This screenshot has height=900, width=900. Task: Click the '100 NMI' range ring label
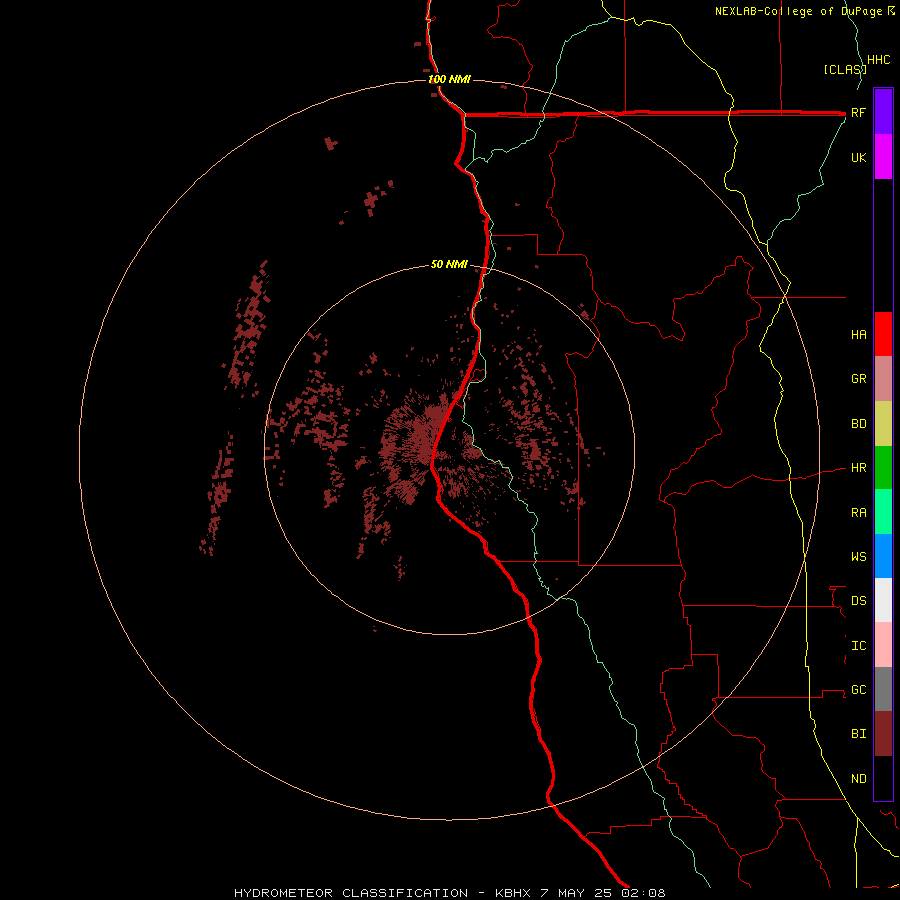click(449, 79)
